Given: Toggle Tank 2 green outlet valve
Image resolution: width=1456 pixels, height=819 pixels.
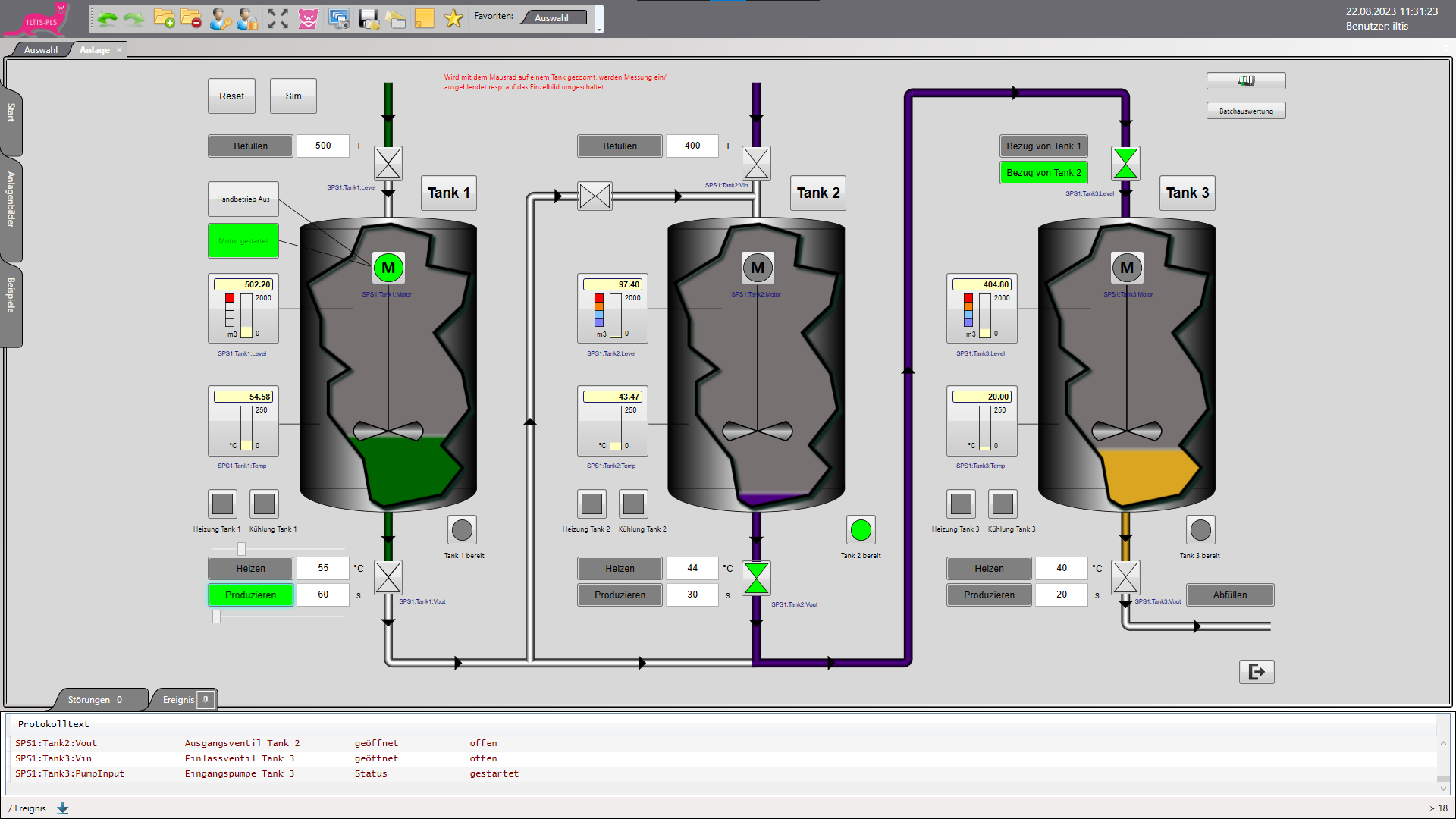Looking at the screenshot, I should 756,579.
